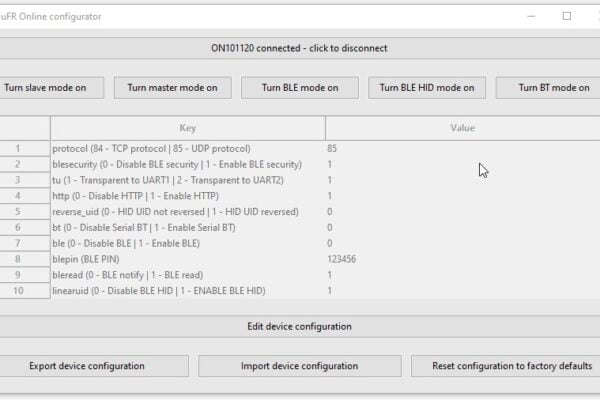Select the linearuid key cell
This screenshot has width=600, height=400.
(x=188, y=291)
